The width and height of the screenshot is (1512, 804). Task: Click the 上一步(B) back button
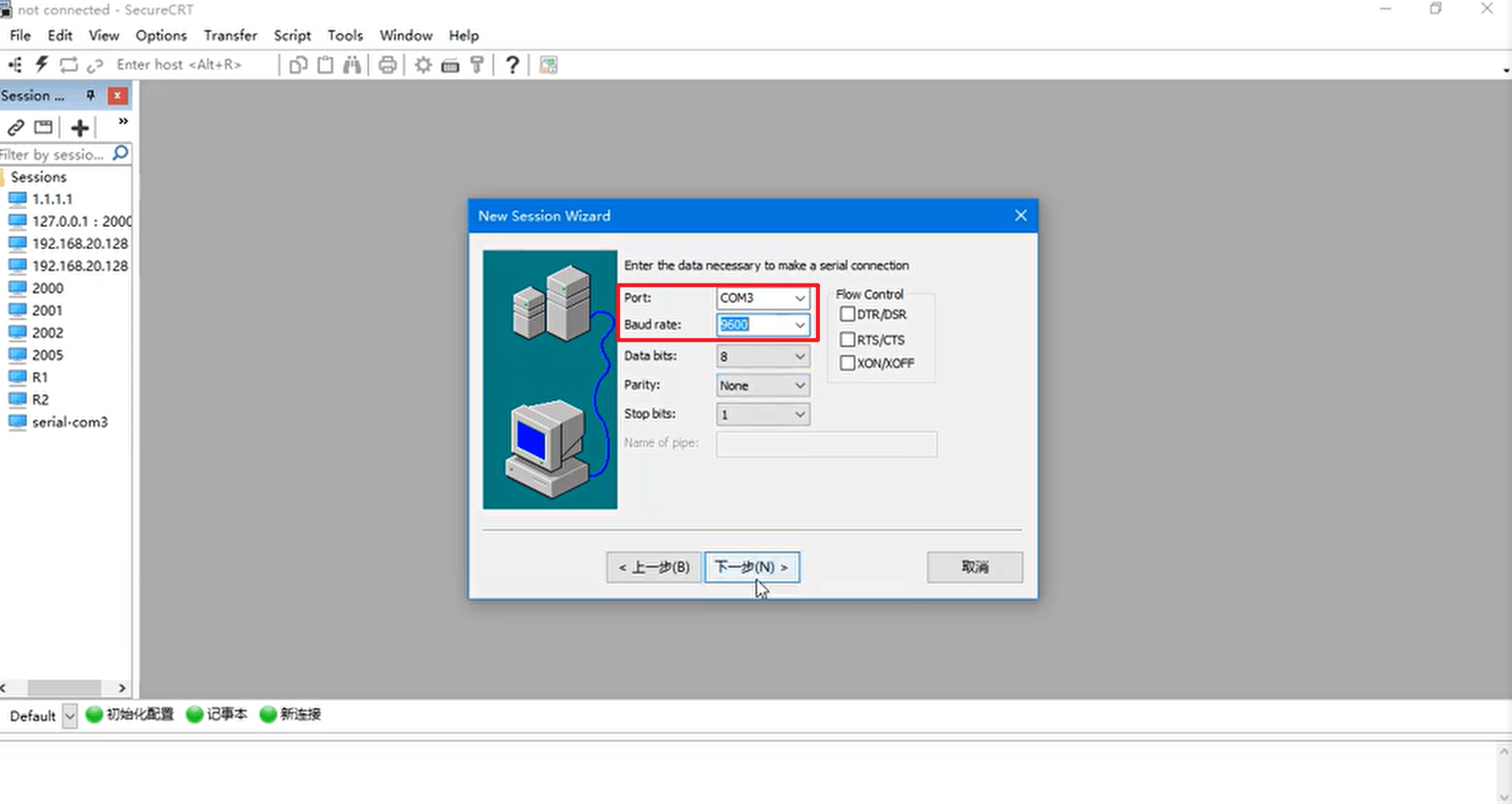(654, 567)
